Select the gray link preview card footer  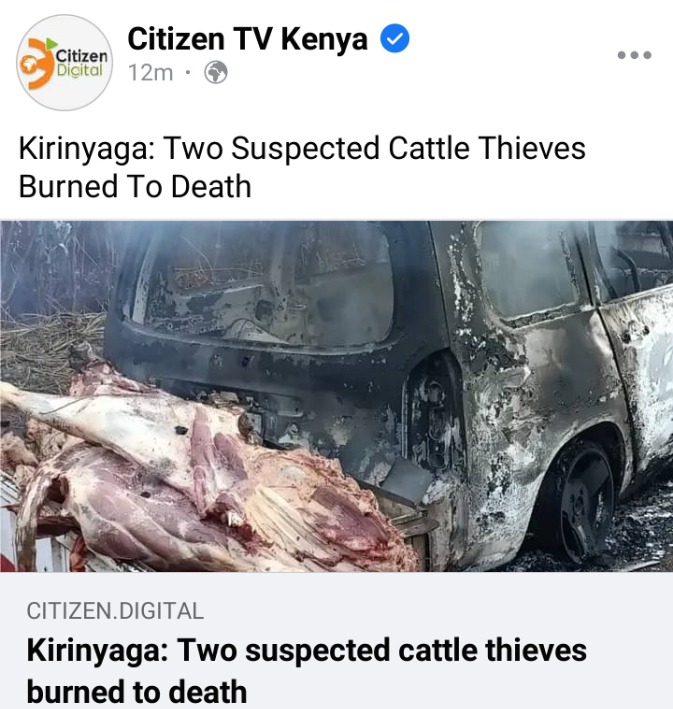(x=336, y=640)
